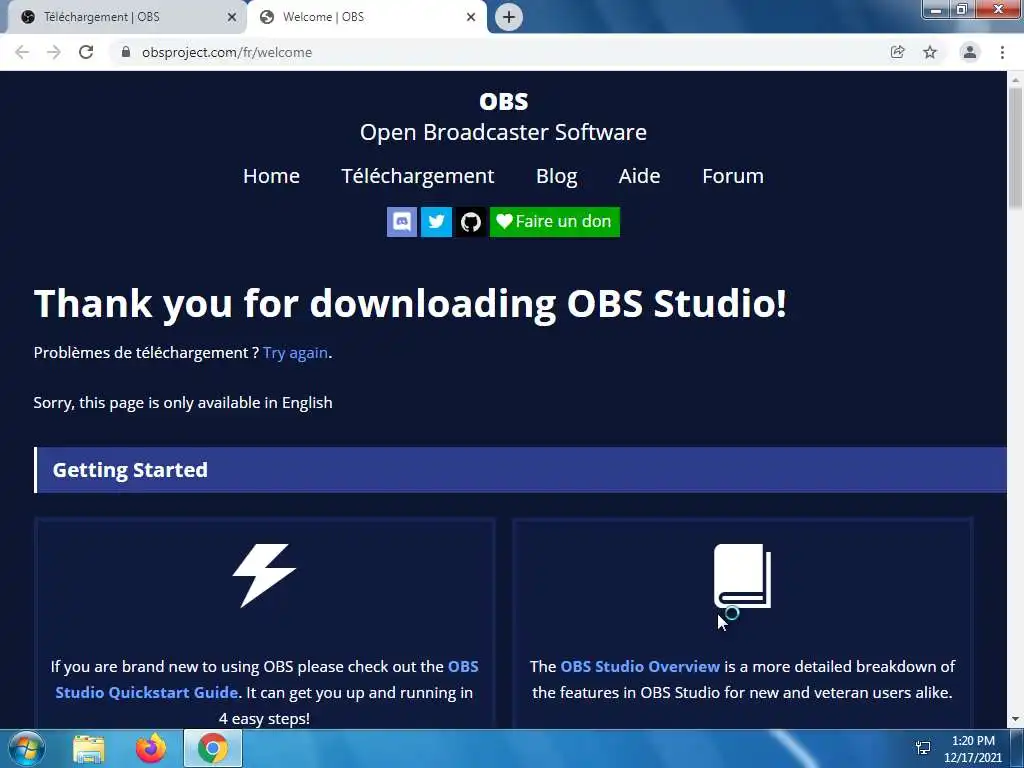Click the scrollbar up arrow
This screenshot has height=768, width=1024.
pyautogui.click(x=1015, y=80)
